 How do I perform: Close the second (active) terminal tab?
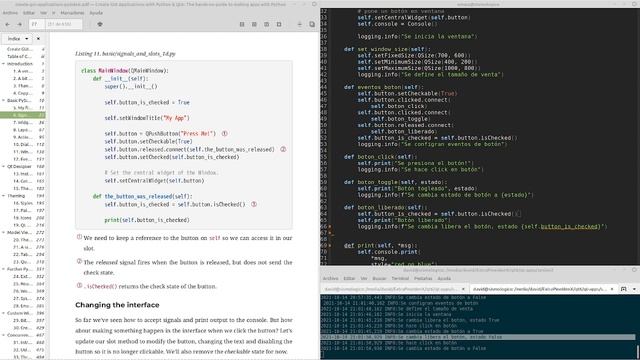[x=612, y=289]
